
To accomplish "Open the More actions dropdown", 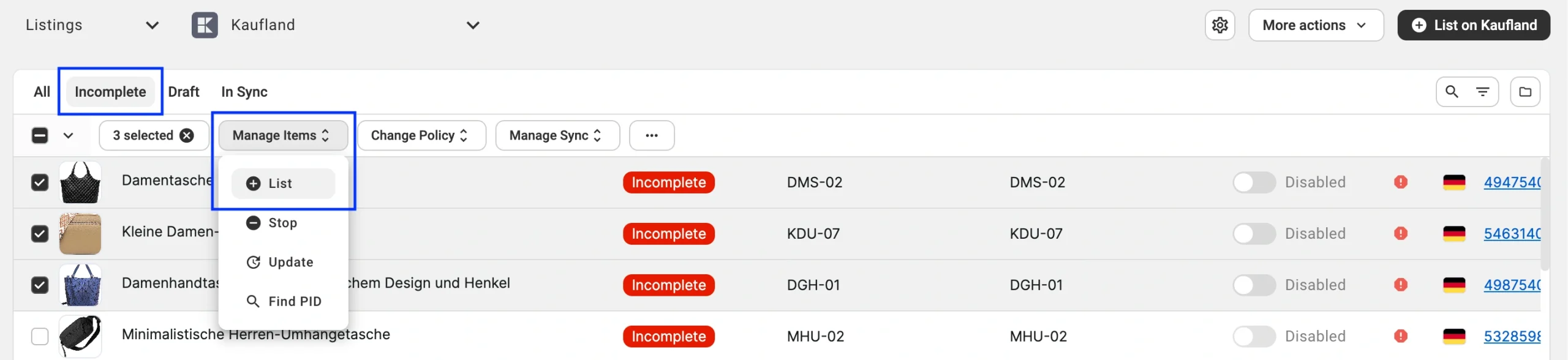I will pyautogui.click(x=1315, y=25).
